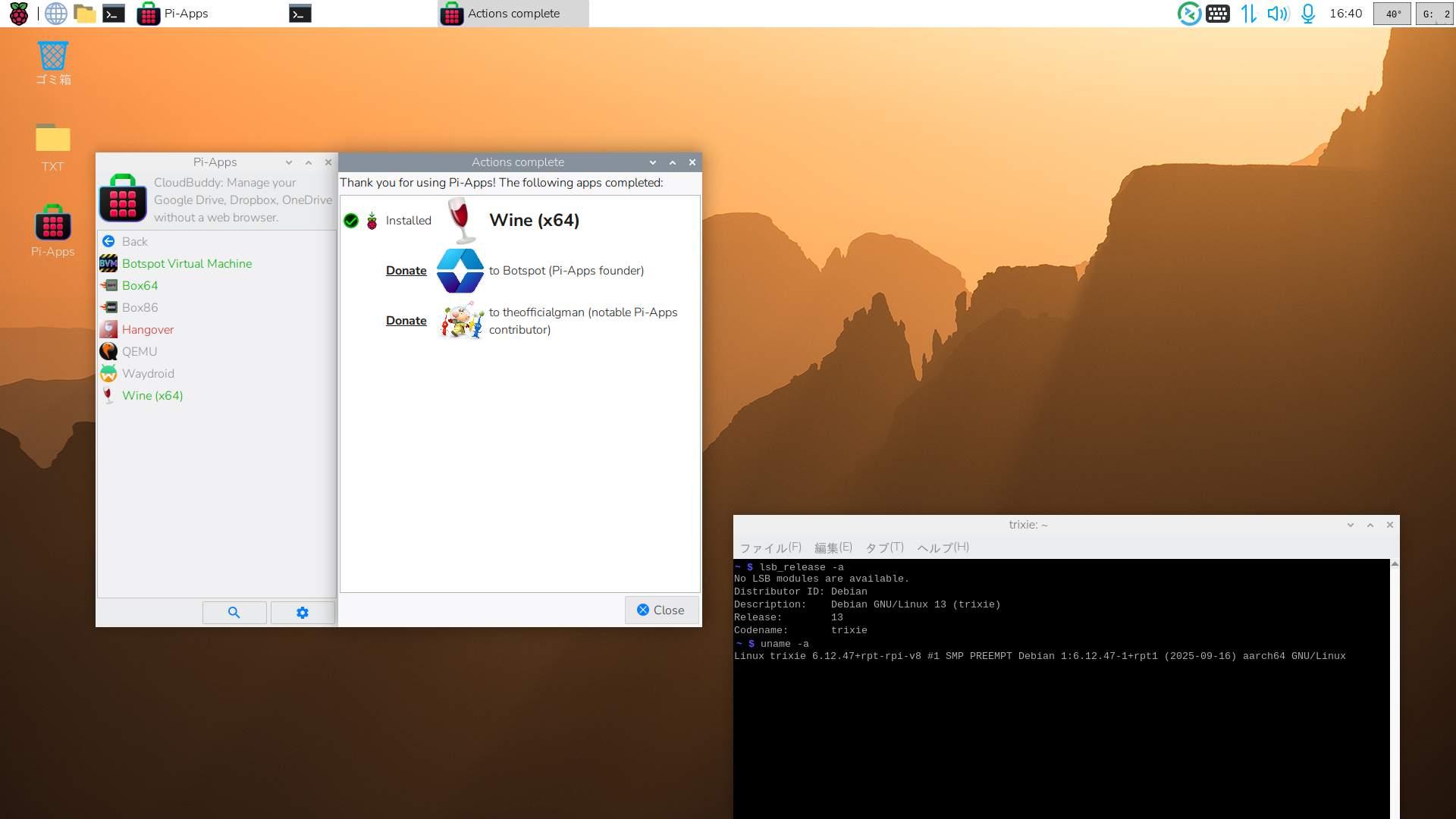Click the volume speaker icon in the tray
The width and height of the screenshot is (1456, 819).
1278,13
